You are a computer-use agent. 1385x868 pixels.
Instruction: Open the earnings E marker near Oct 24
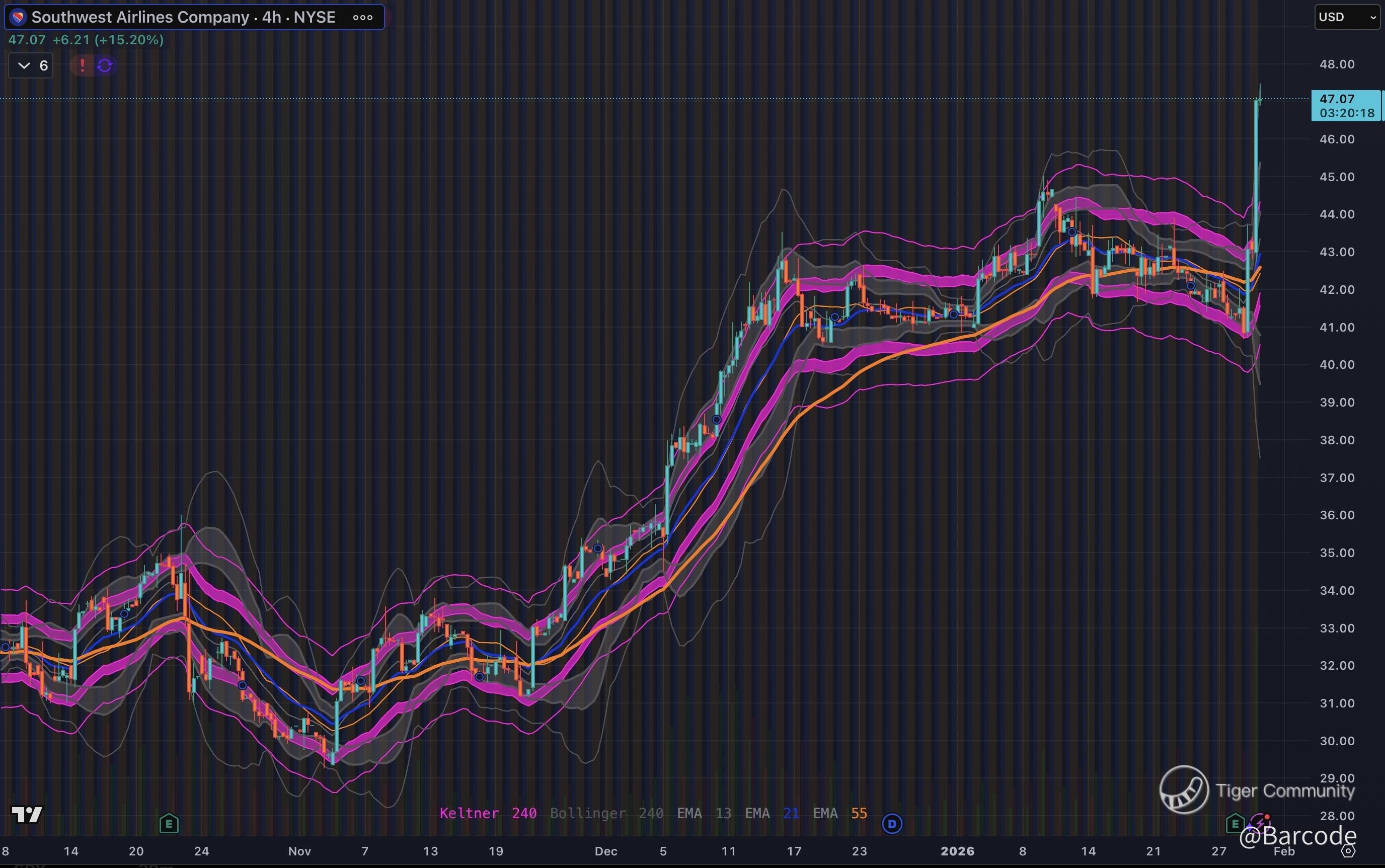coord(169,824)
